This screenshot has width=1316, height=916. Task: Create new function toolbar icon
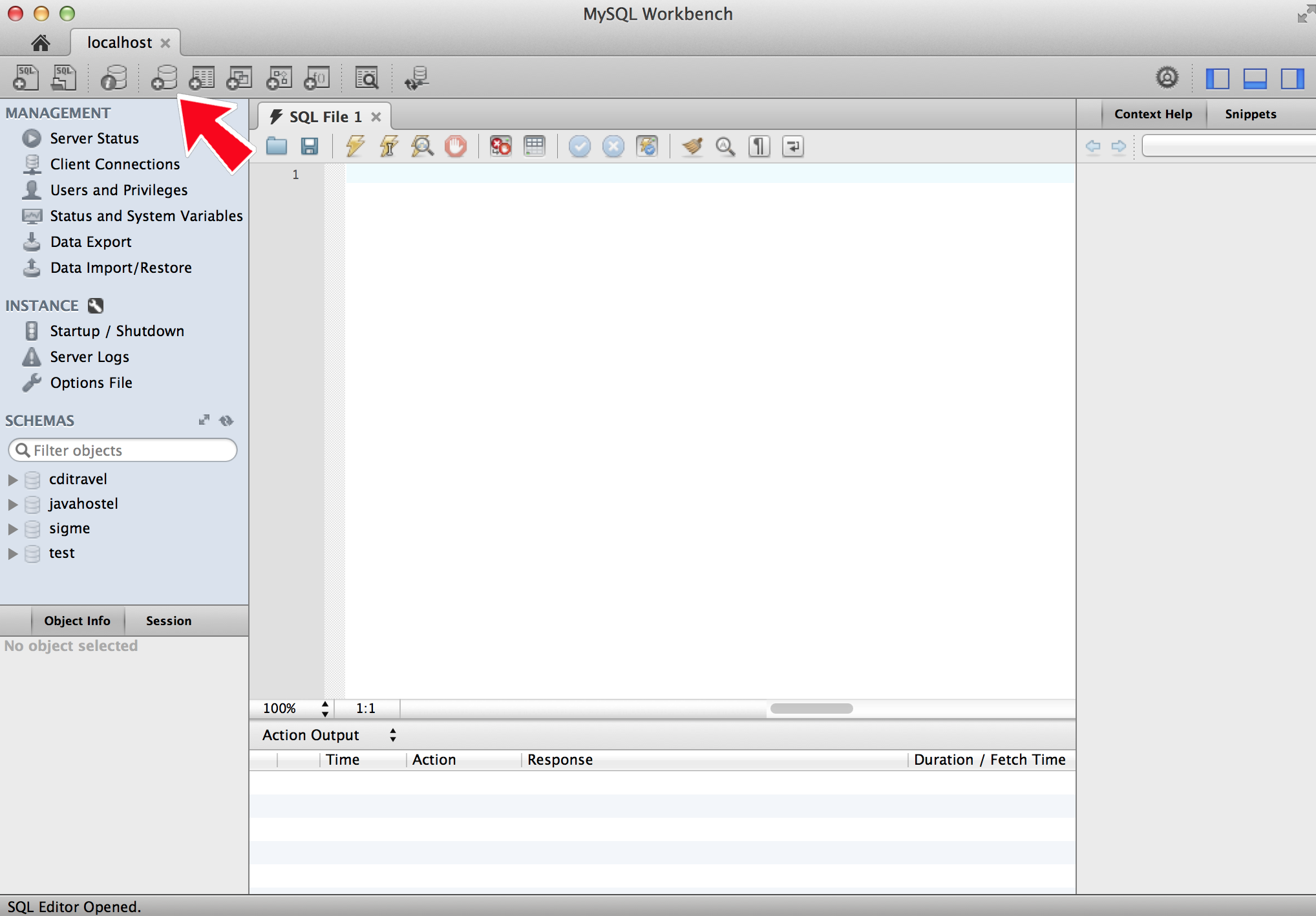pyautogui.click(x=317, y=78)
